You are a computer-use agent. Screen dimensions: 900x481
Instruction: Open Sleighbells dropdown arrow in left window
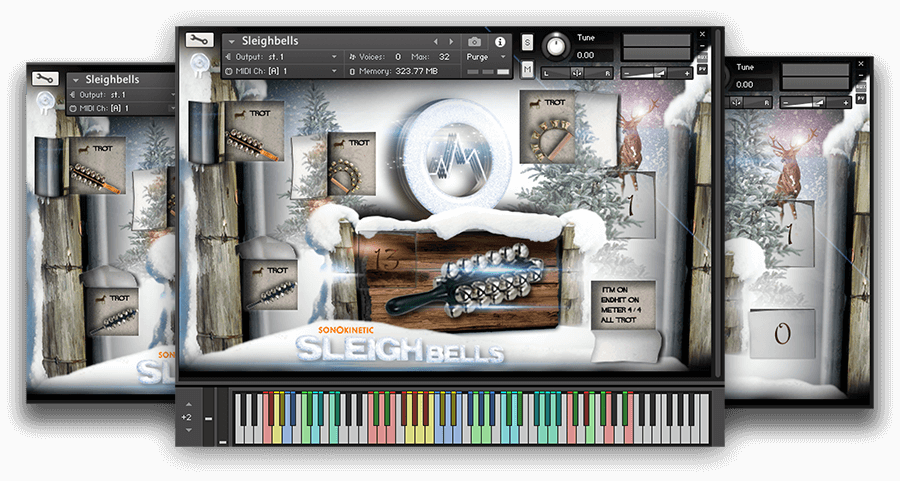coord(75,80)
